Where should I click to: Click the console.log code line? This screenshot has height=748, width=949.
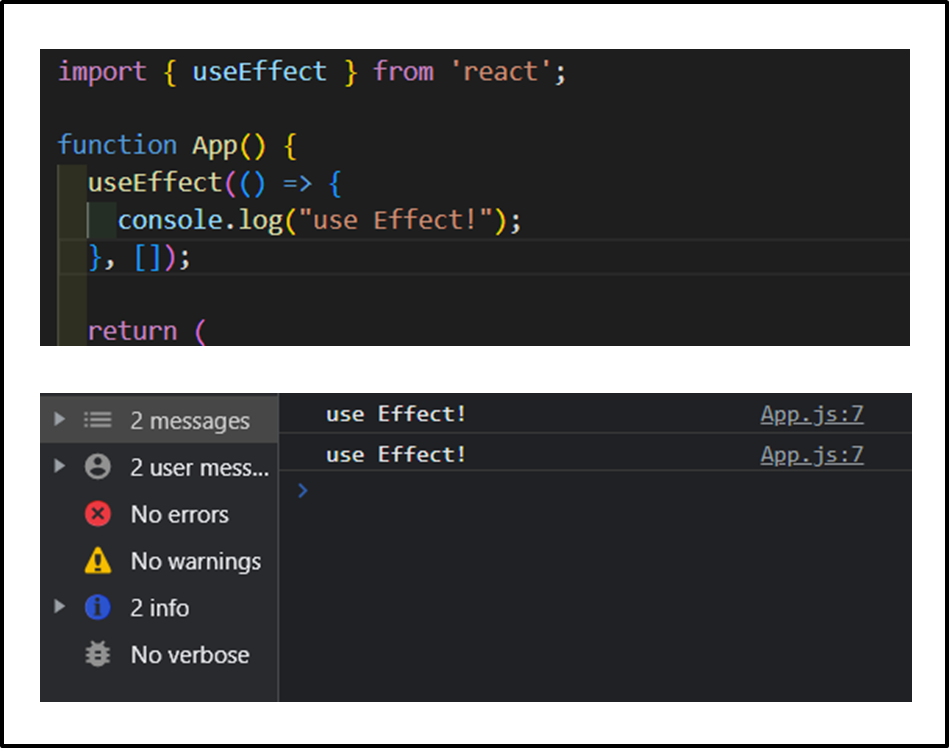pos(319,220)
